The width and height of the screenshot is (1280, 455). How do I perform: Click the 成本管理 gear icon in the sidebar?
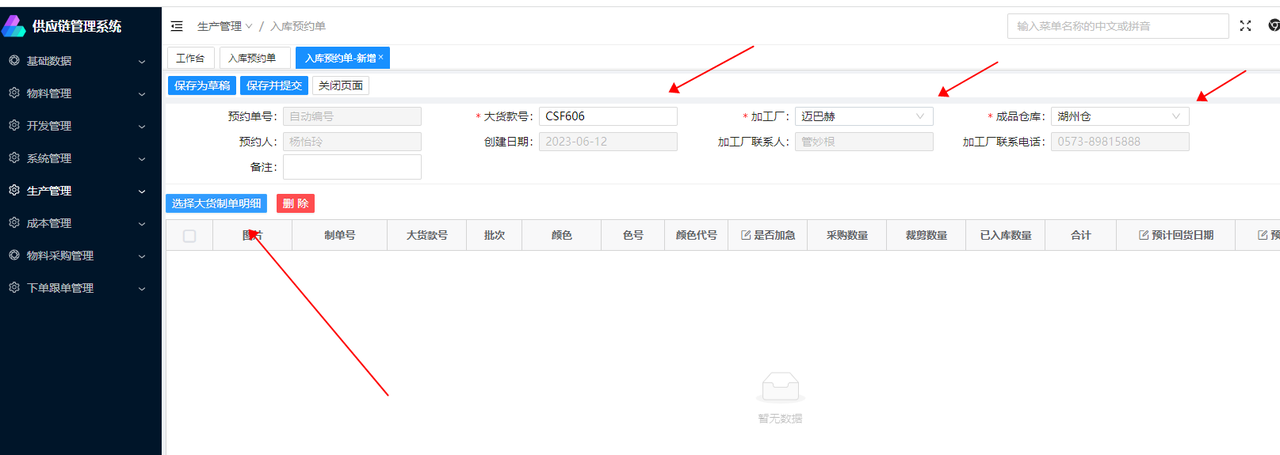click(x=14, y=223)
